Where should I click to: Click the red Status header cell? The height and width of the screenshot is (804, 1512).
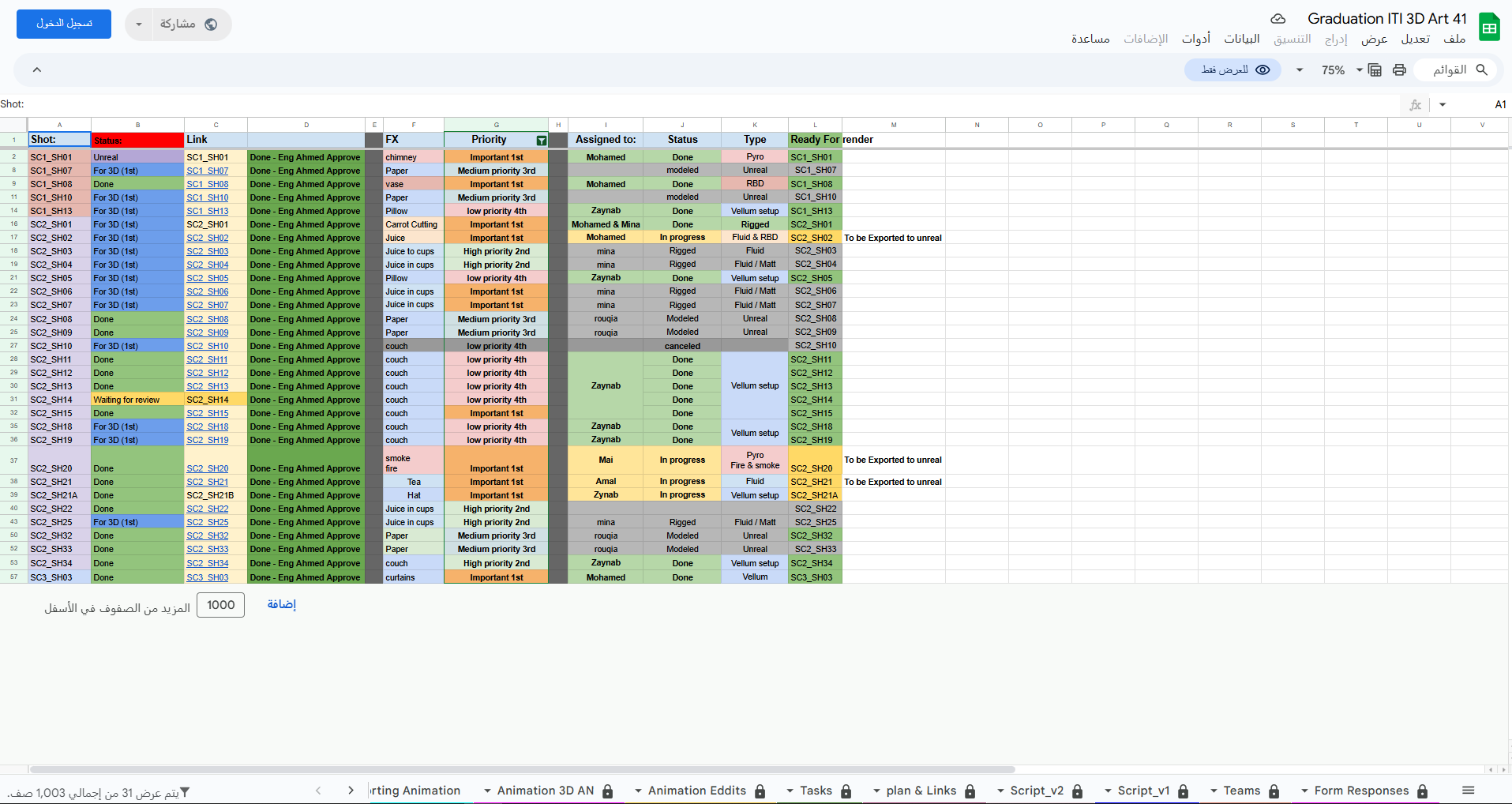coord(137,140)
